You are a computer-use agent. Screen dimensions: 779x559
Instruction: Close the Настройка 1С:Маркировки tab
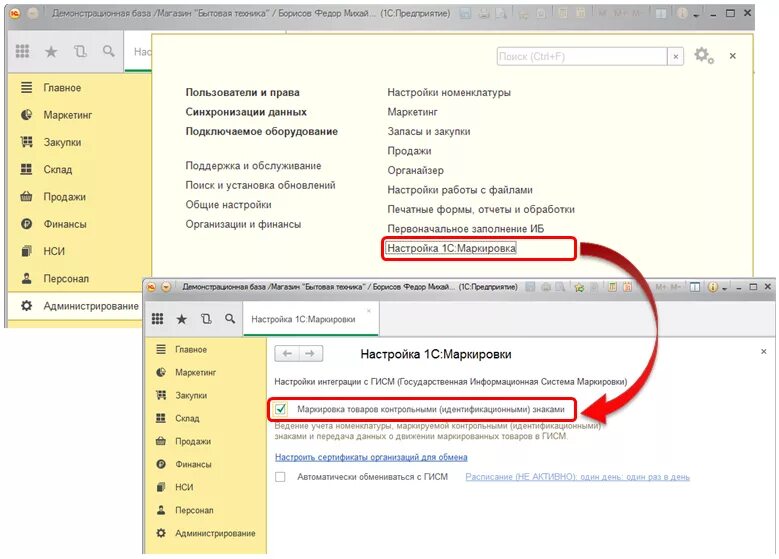pos(369,311)
